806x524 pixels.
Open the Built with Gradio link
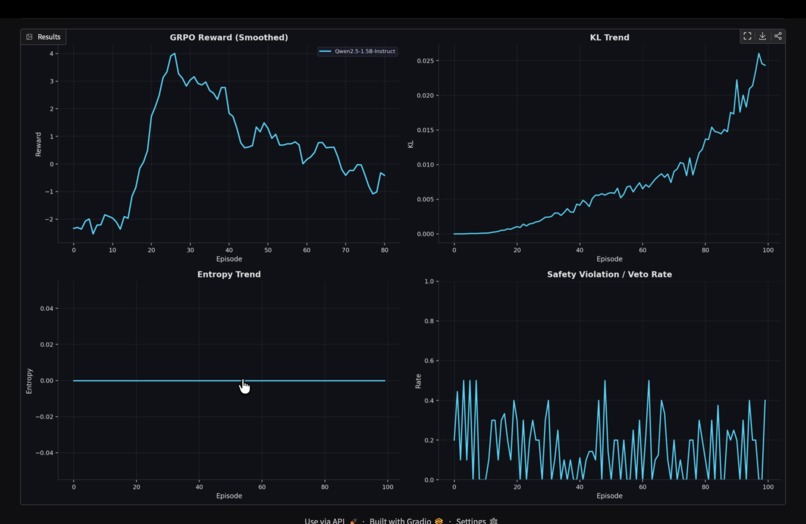(406, 520)
